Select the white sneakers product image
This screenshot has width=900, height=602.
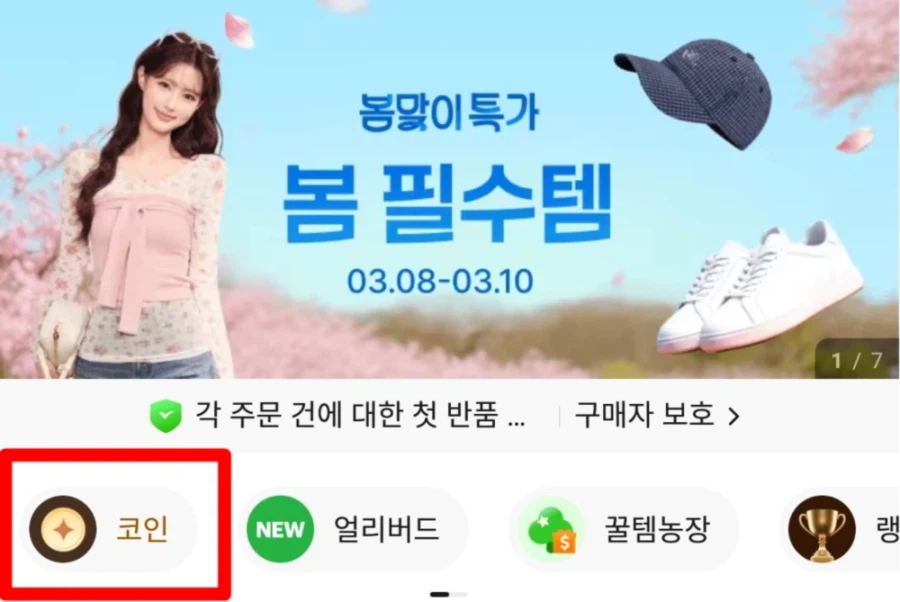tap(761, 288)
